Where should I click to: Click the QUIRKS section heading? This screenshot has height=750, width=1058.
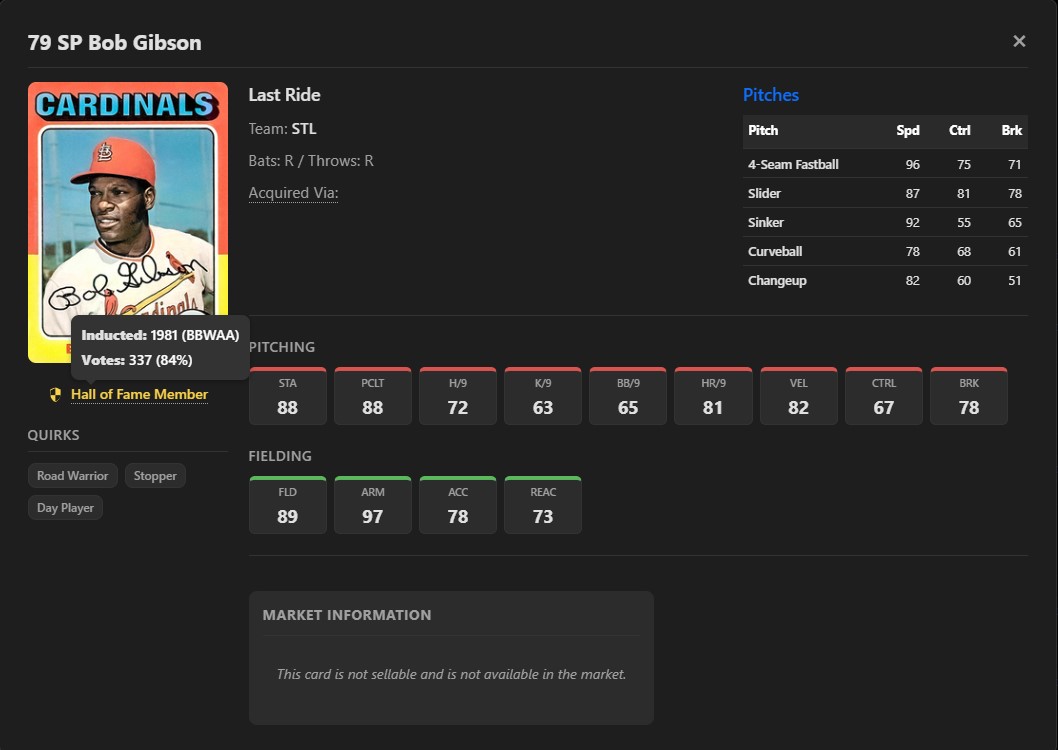[x=53, y=435]
